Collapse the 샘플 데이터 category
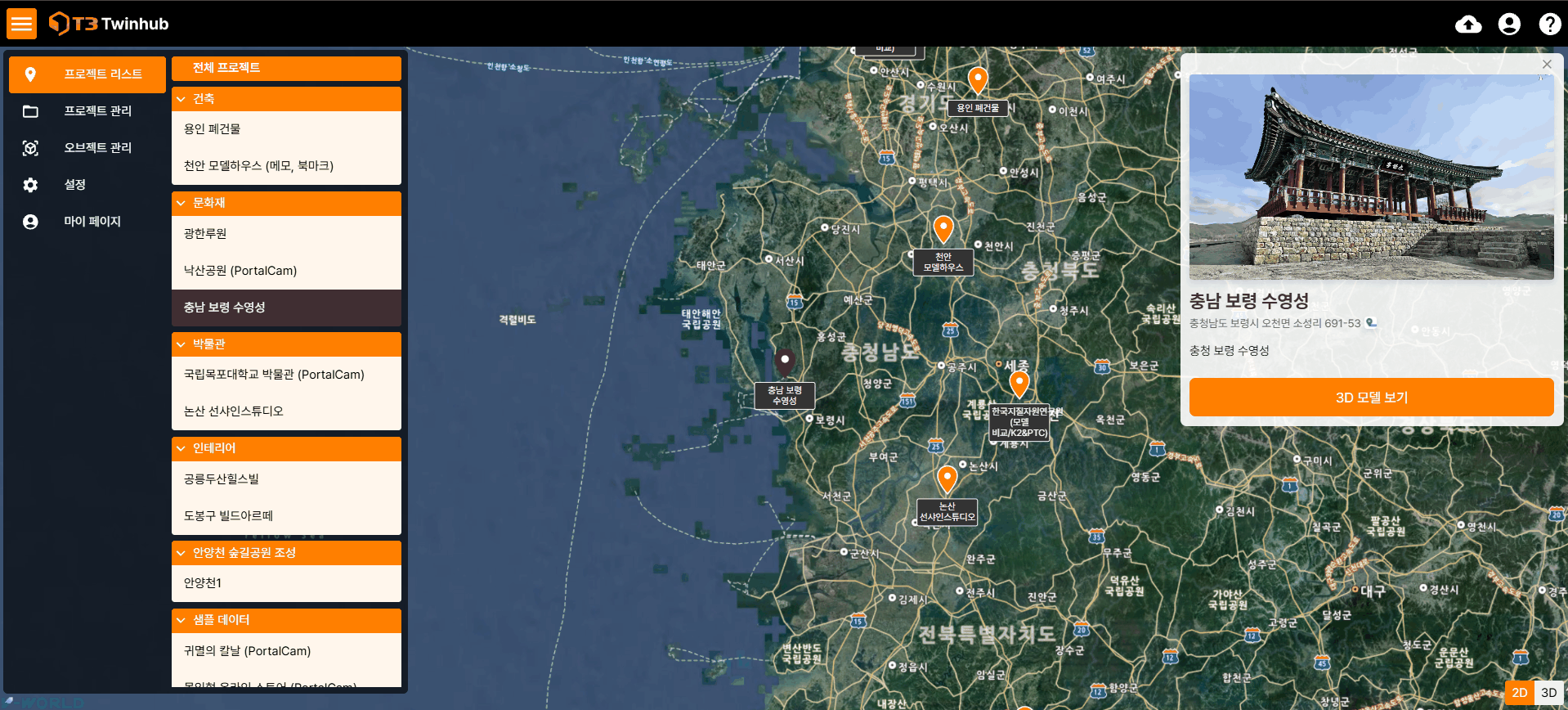The height and width of the screenshot is (710, 1568). pos(286,620)
